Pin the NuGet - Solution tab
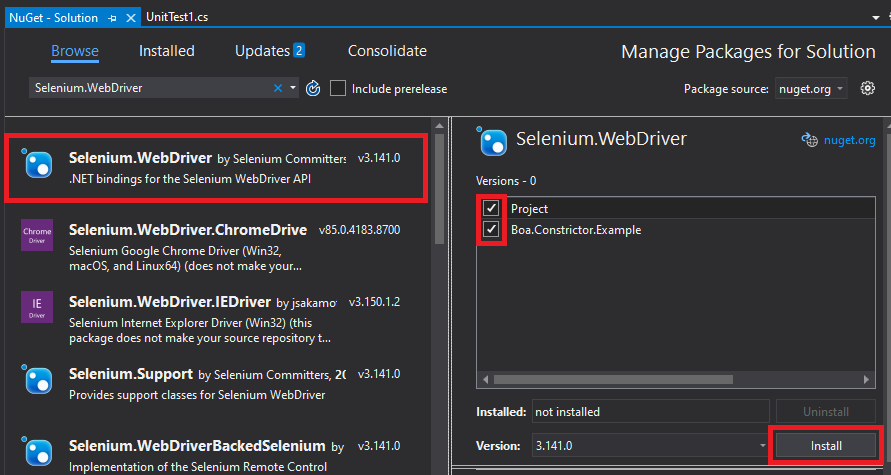 pos(113,18)
